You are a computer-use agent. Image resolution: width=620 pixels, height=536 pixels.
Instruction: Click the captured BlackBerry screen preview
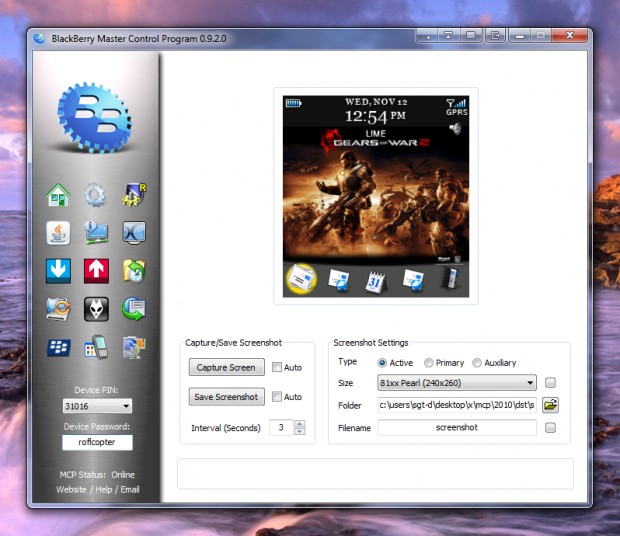coord(376,196)
